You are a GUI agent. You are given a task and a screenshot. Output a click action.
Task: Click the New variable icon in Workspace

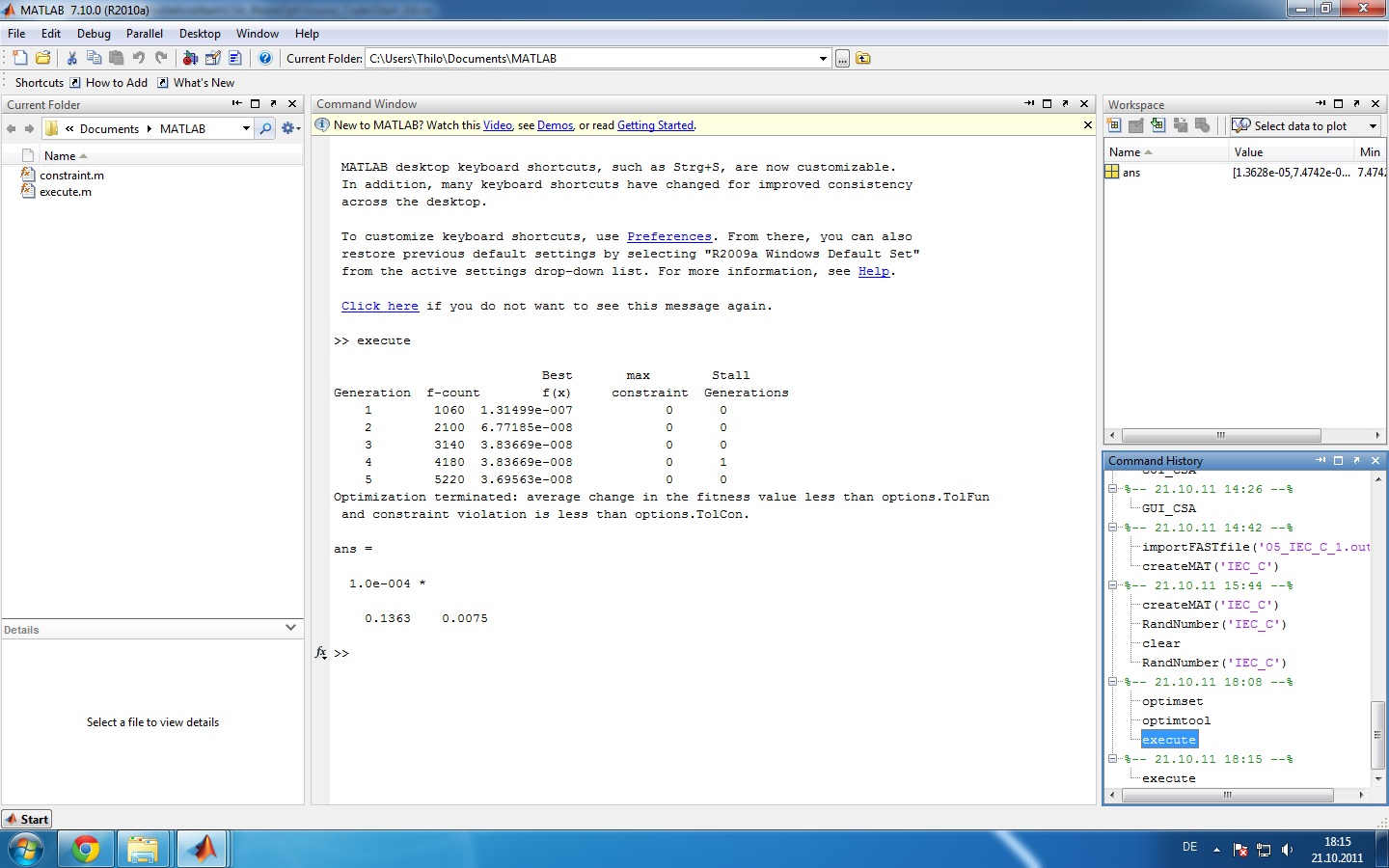(1114, 125)
